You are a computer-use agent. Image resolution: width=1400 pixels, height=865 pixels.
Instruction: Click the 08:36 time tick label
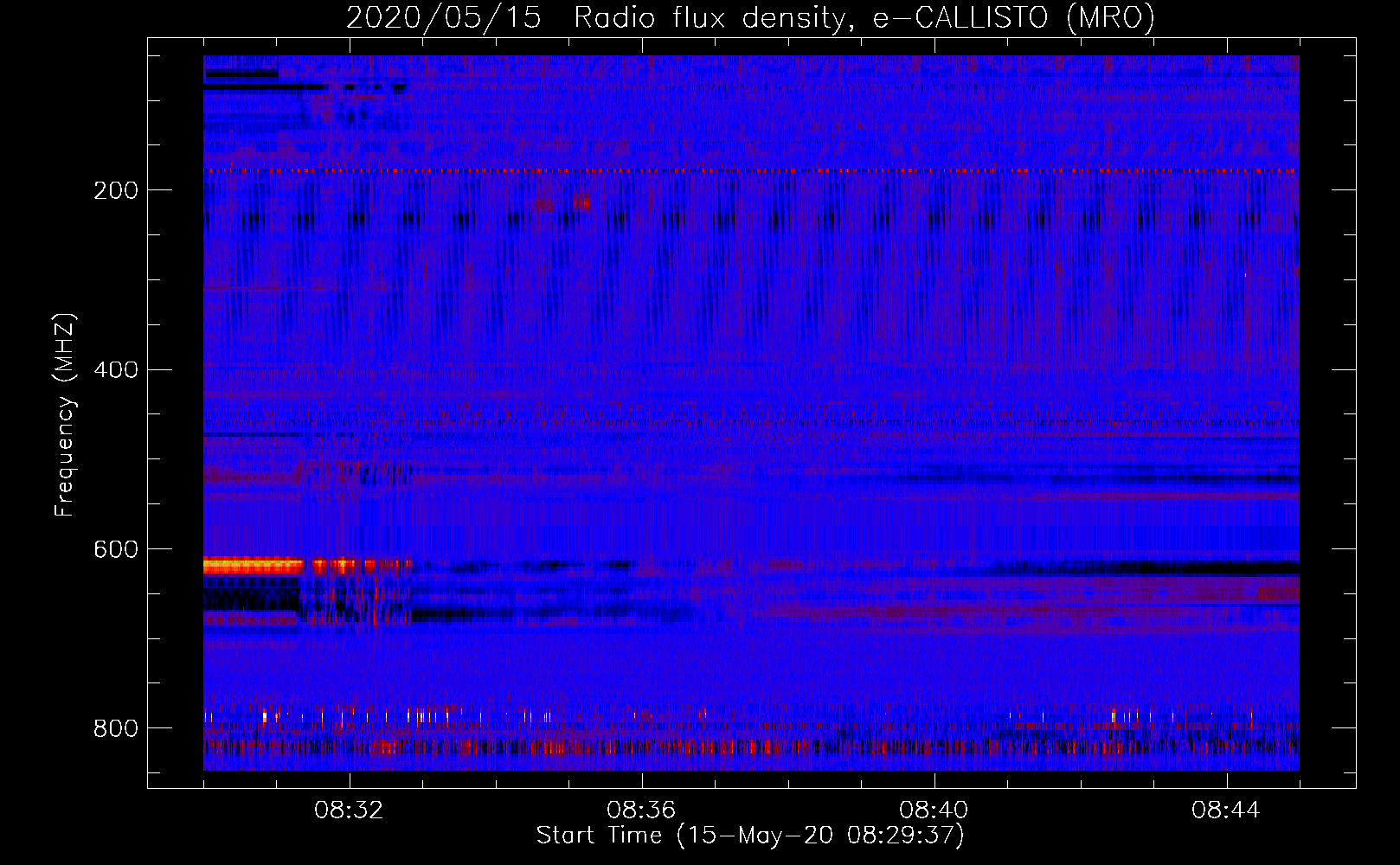coord(641,811)
